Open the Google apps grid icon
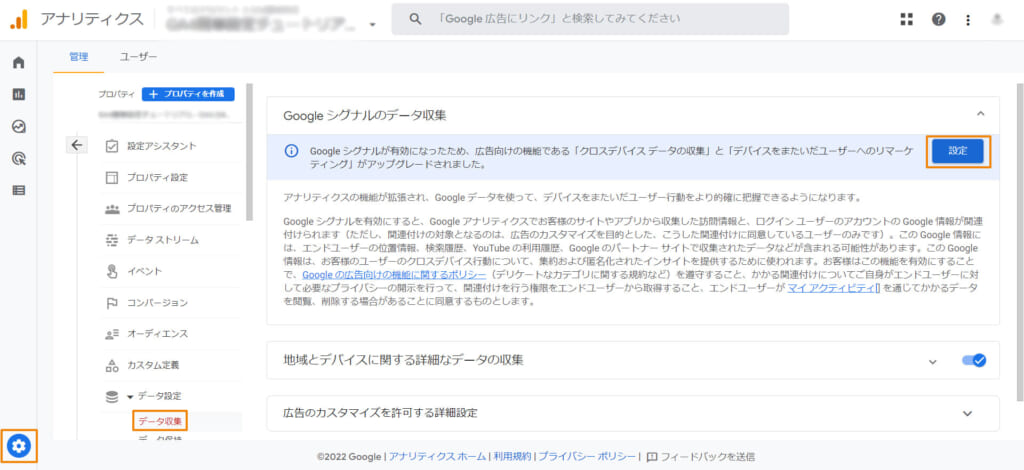 906,20
